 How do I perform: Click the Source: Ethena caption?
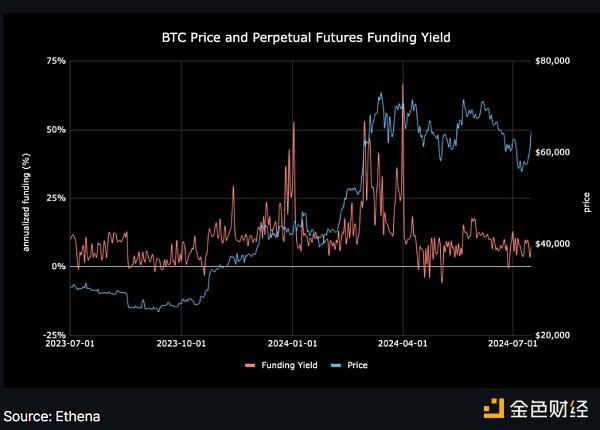52,416
